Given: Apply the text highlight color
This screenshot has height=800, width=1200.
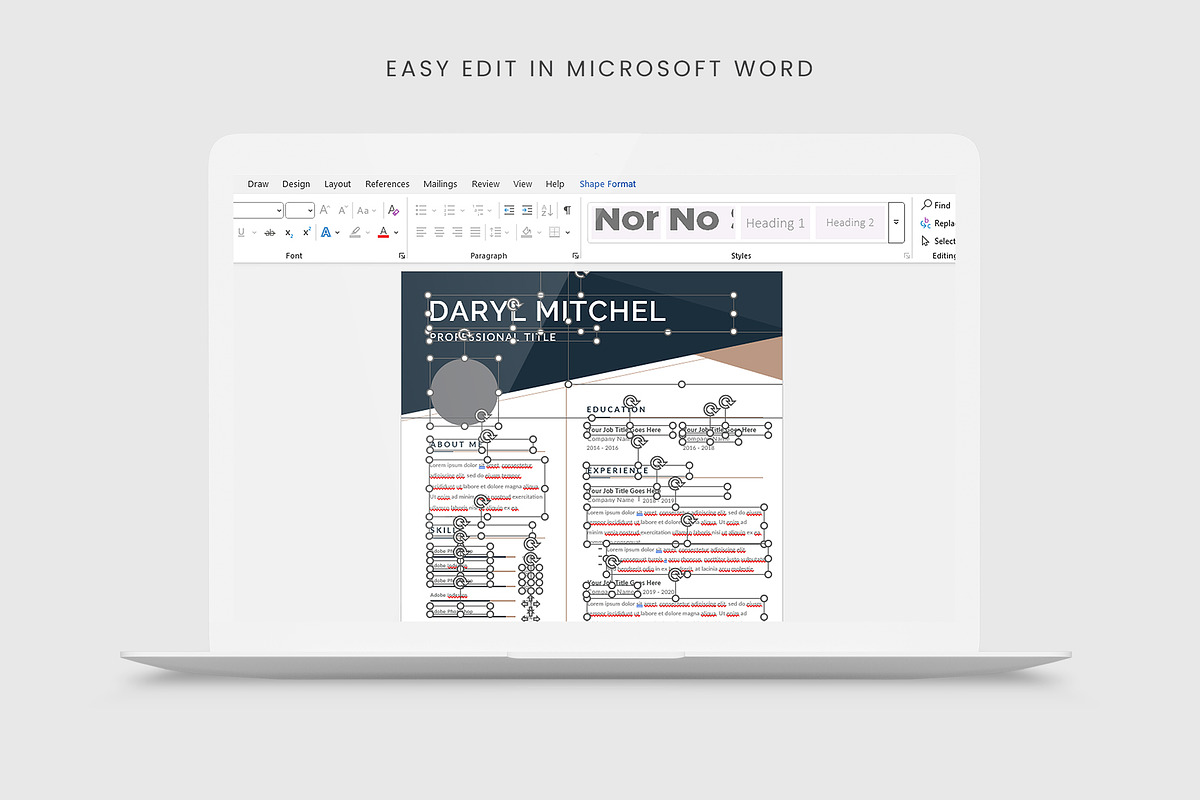Looking at the screenshot, I should [354, 232].
